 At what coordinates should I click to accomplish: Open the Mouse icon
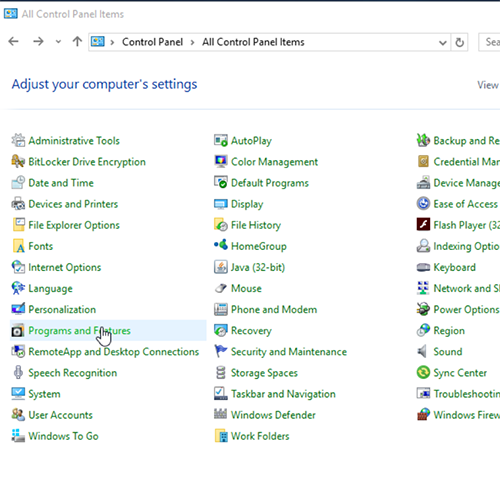[221, 288]
